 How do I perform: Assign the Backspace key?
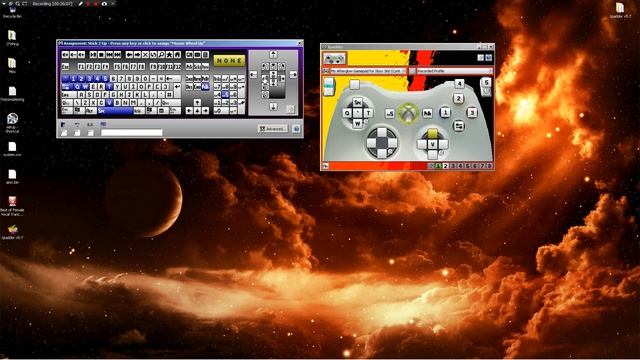(173, 78)
